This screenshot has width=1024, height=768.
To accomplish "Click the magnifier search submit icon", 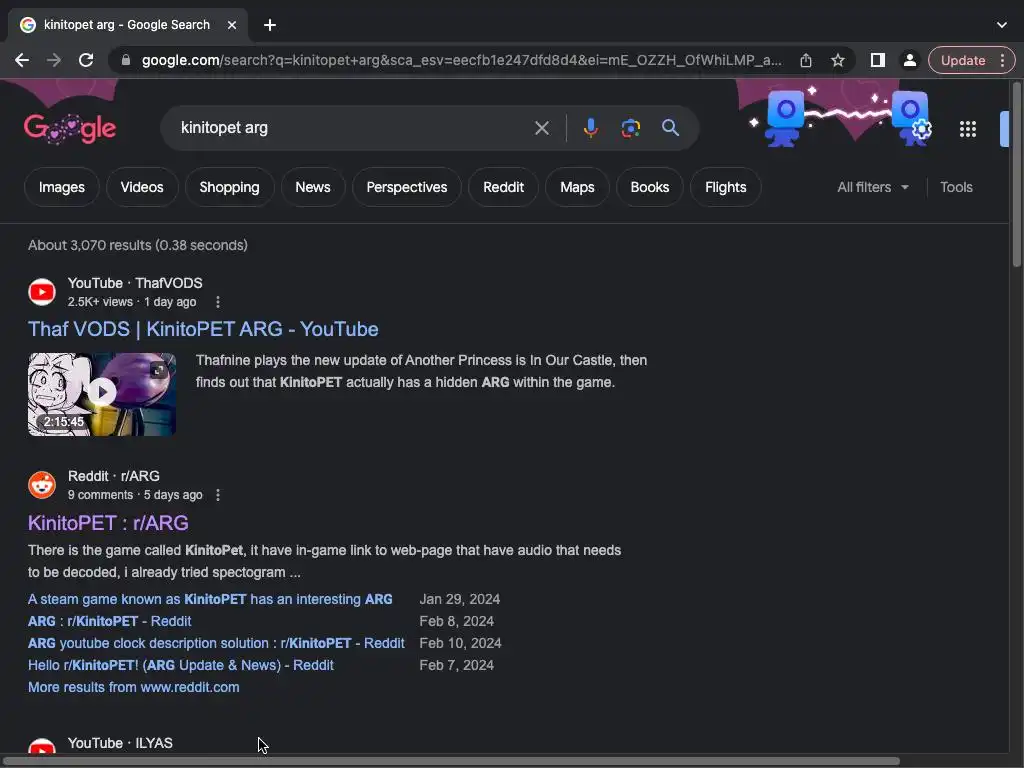I will pyautogui.click(x=671, y=128).
